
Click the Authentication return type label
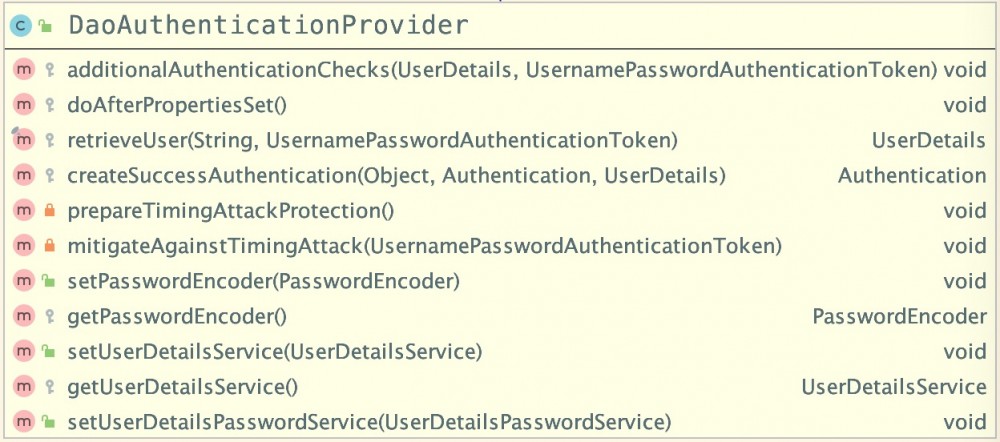pos(911,176)
